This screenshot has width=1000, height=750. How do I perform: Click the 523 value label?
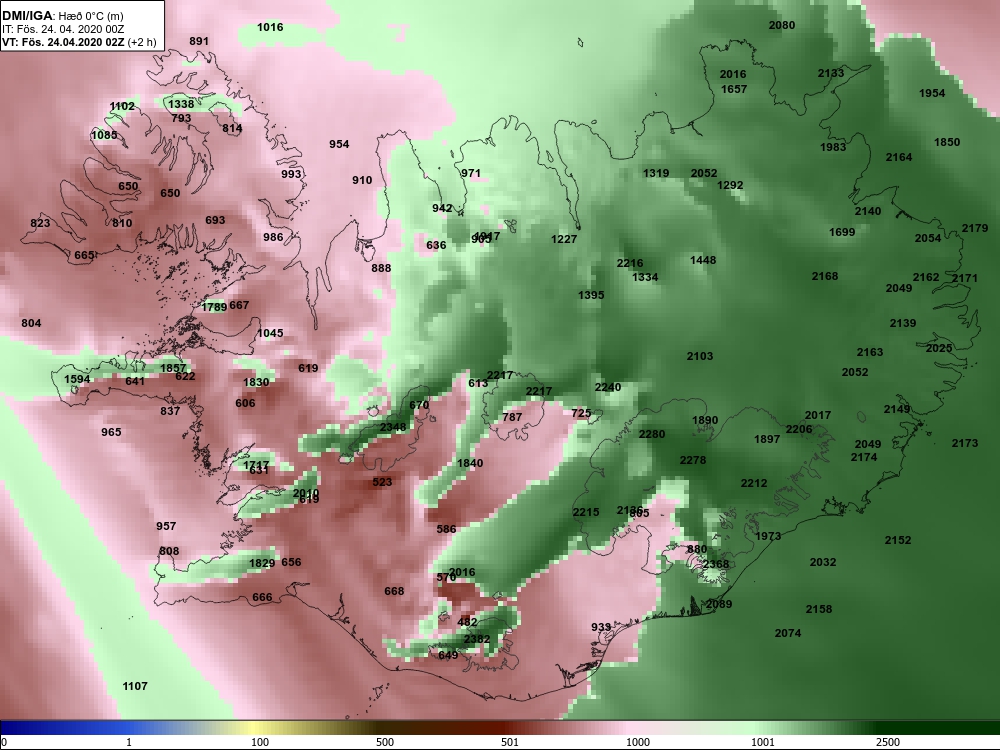pyautogui.click(x=382, y=482)
